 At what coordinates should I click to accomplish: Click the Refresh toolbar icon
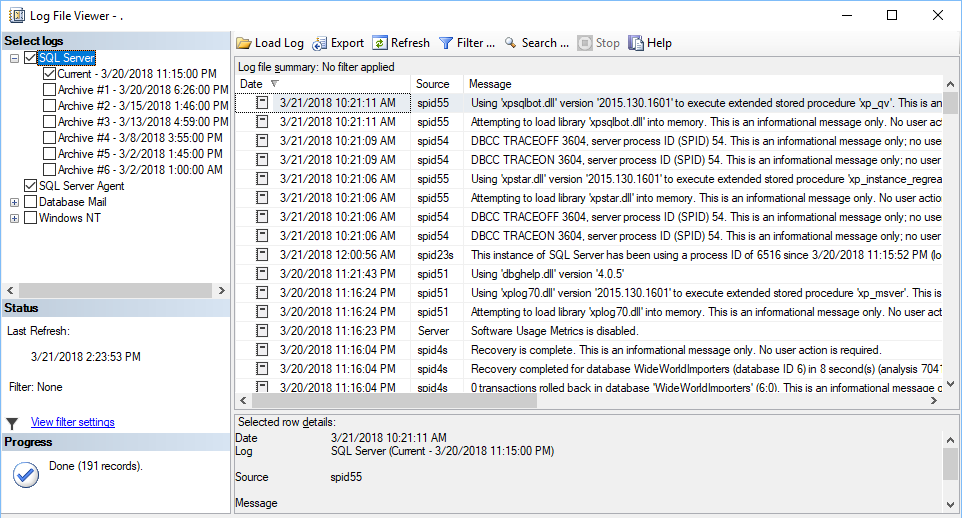pyautogui.click(x=380, y=43)
